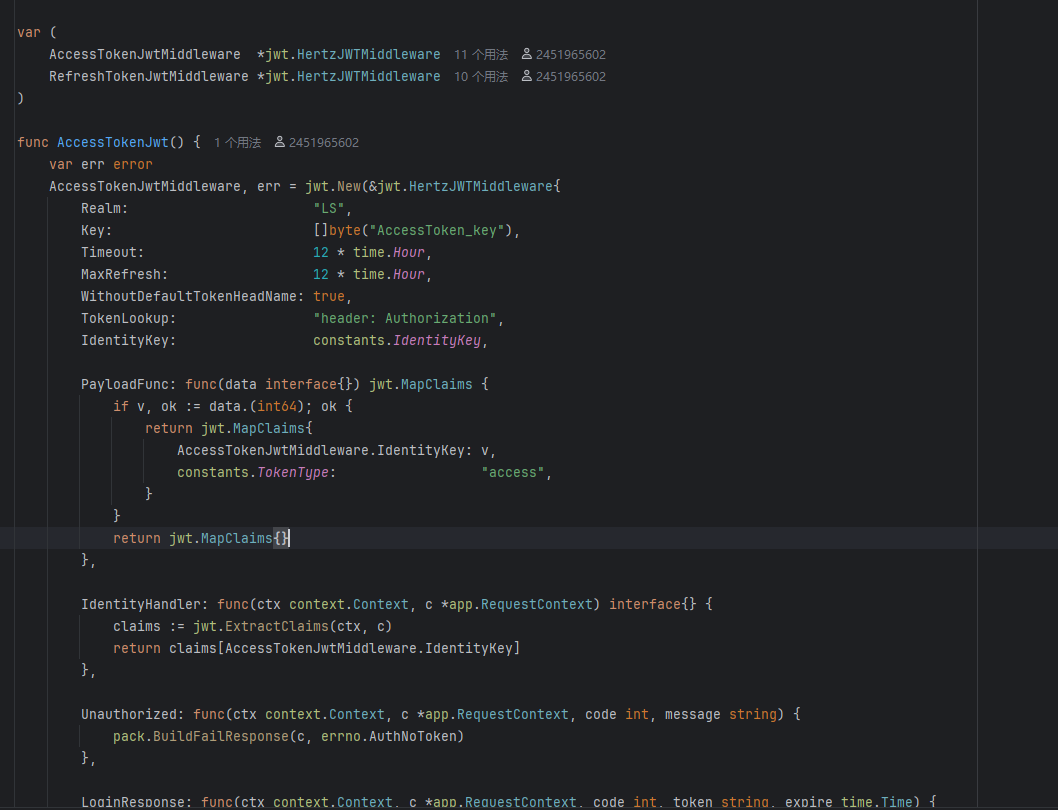Click the "Key:" field name
Viewport: 1058px width, 810px height.
[96, 231]
